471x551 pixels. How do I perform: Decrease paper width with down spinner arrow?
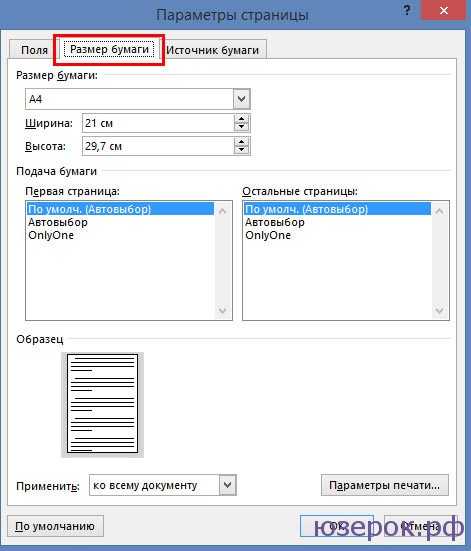tap(241, 127)
